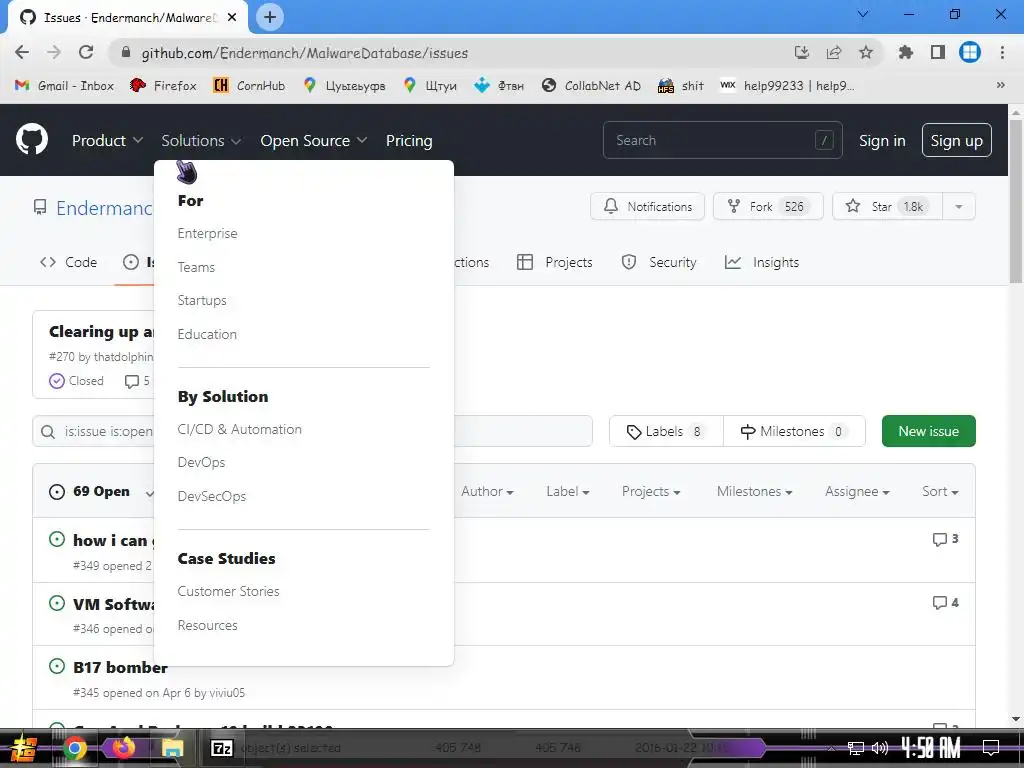Open the Labels button
This screenshot has width=1024, height=768.
point(666,431)
